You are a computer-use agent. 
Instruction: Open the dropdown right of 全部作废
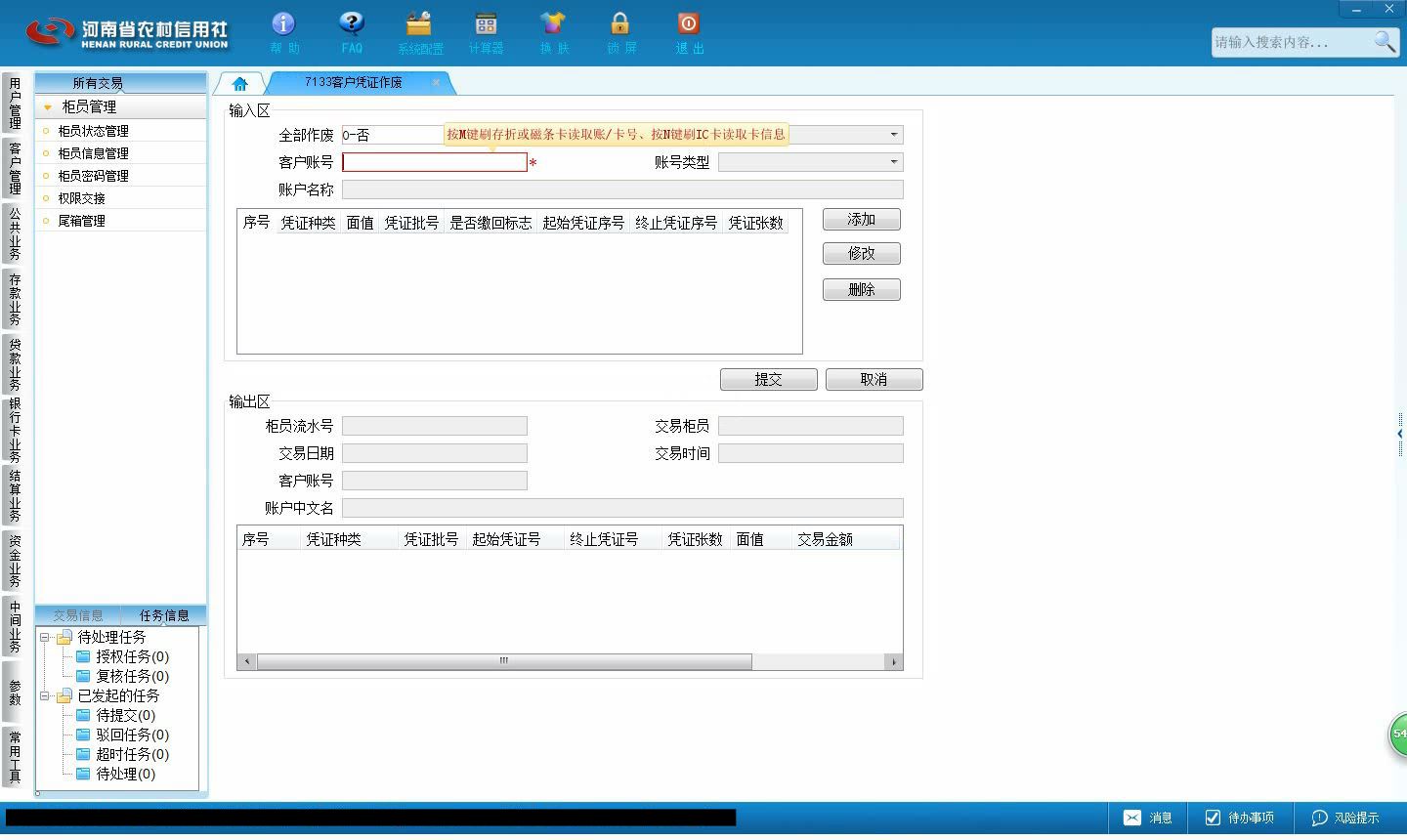click(x=893, y=135)
